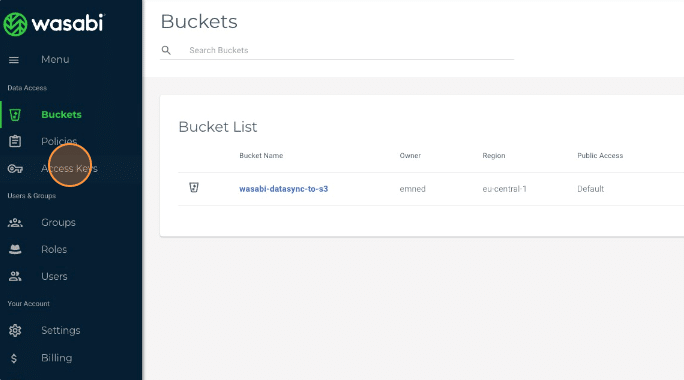Viewport: 684px width, 380px height.
Task: Focus the Search Buckets field
Action: click(351, 50)
